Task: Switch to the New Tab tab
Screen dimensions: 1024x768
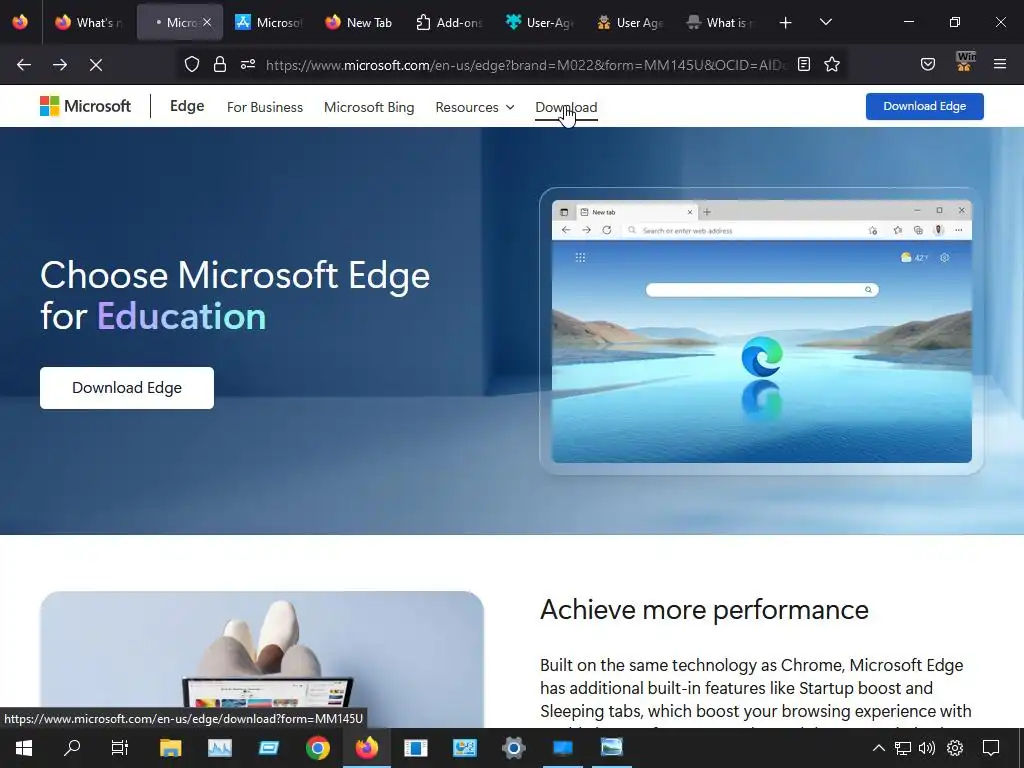Action: [x=359, y=22]
